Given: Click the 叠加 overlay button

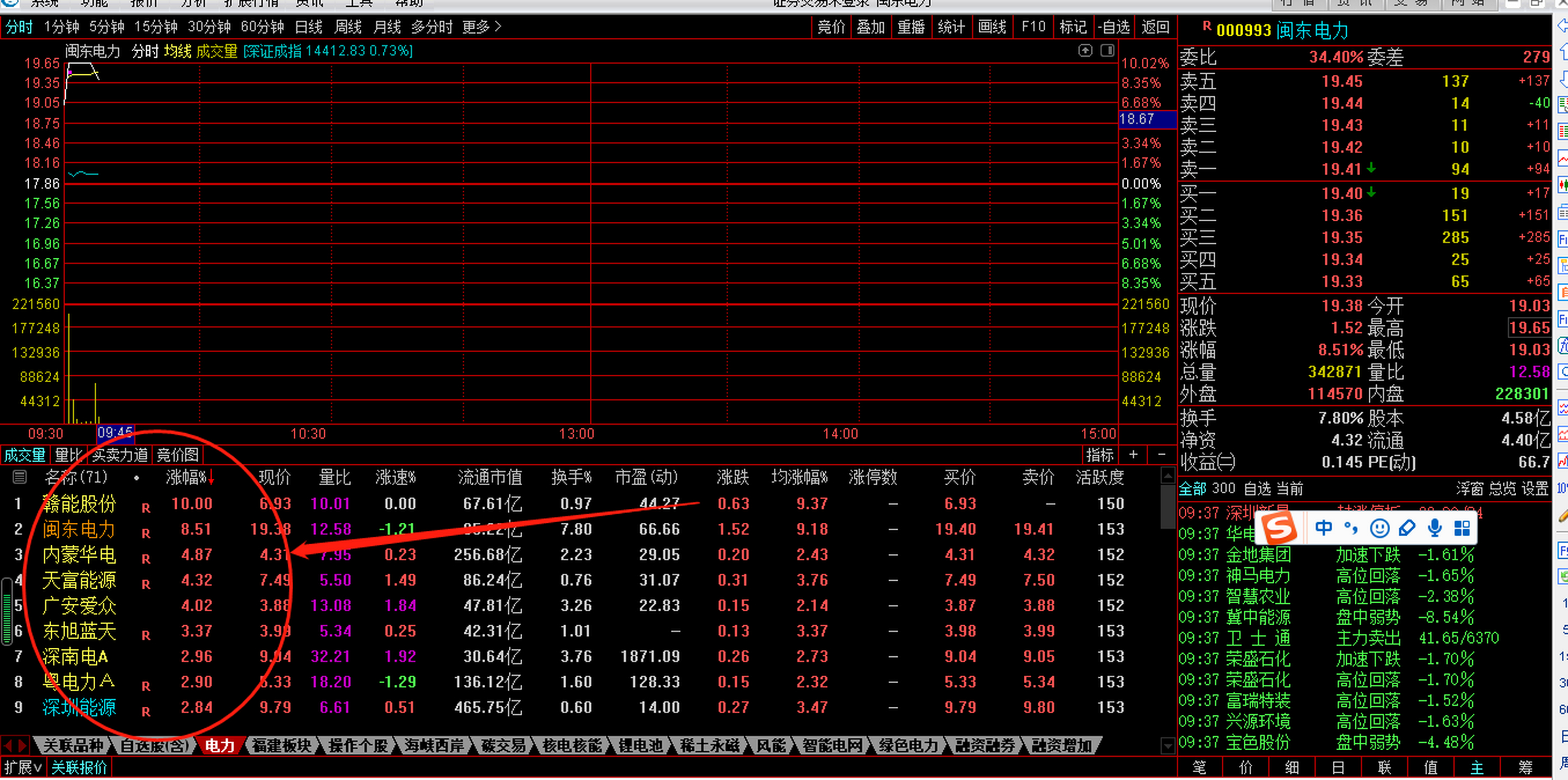Looking at the screenshot, I should tap(871, 27).
